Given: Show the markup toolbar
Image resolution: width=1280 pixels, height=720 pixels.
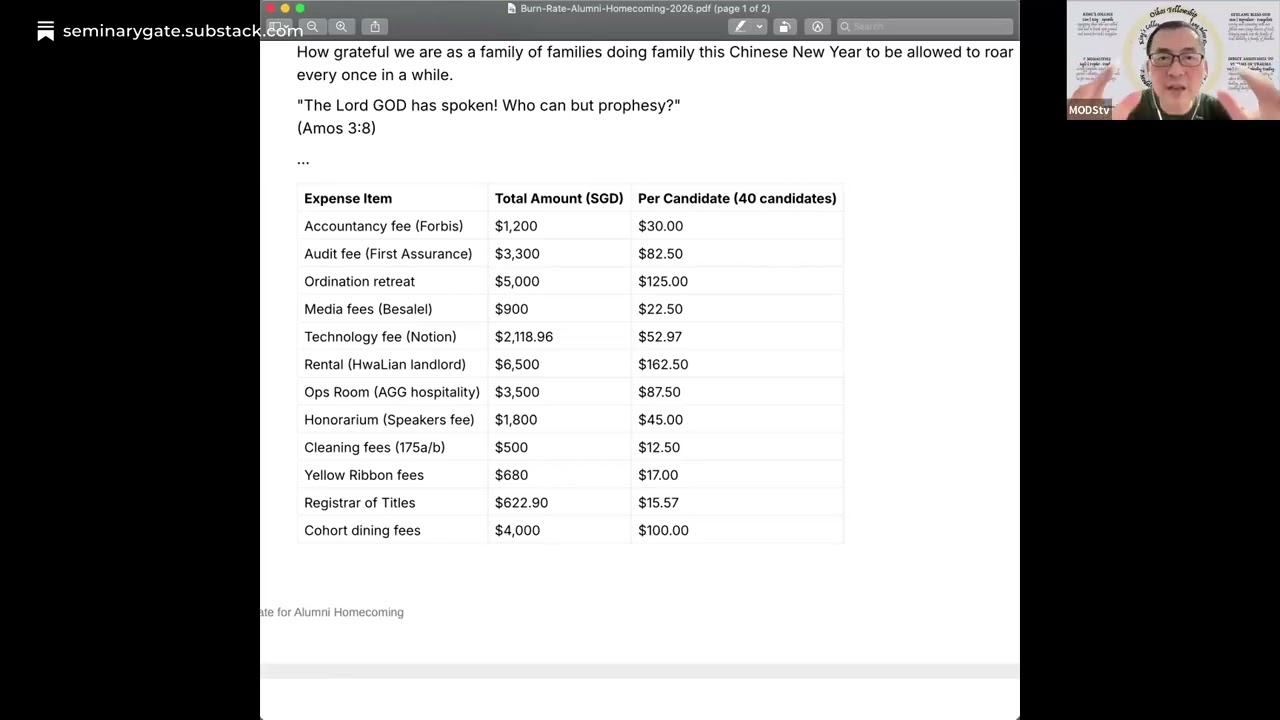Looking at the screenshot, I should 817,26.
